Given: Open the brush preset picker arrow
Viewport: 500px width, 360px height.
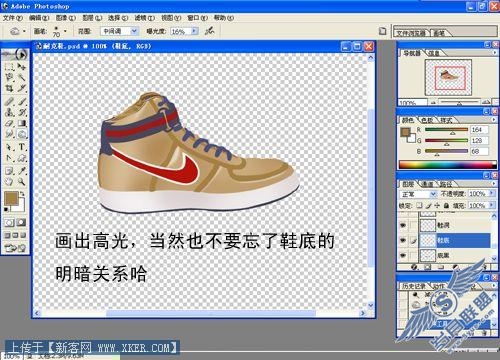Looking at the screenshot, I should tap(65, 31).
